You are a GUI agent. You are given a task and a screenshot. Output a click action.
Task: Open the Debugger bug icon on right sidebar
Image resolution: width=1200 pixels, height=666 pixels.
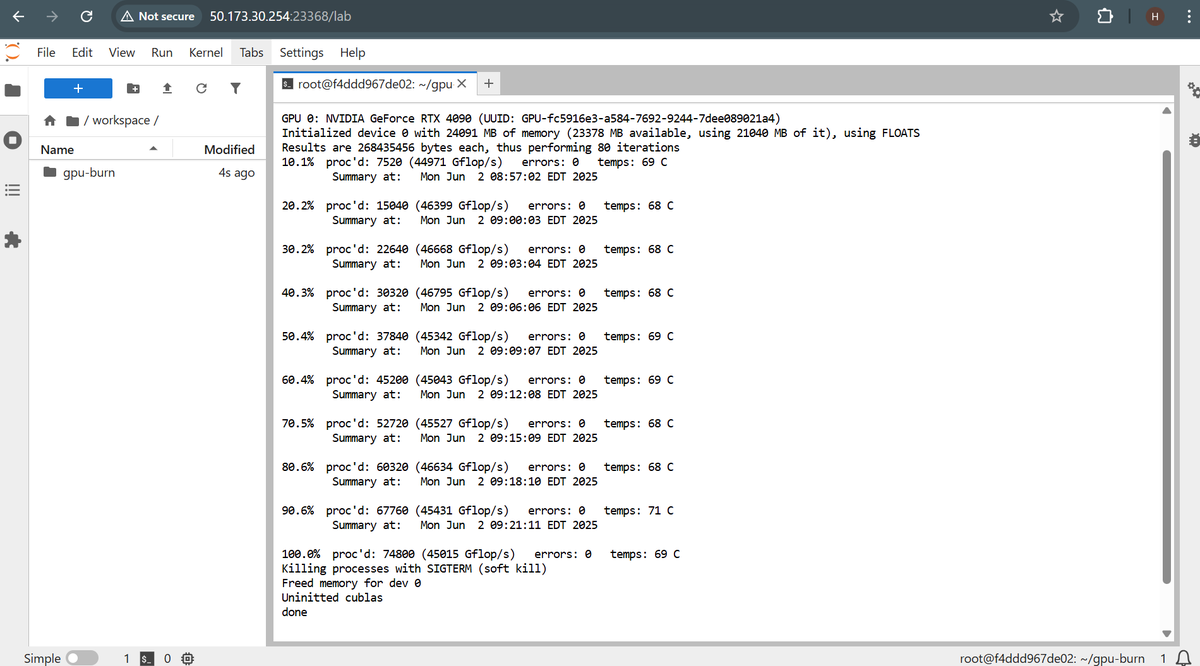pos(1192,140)
